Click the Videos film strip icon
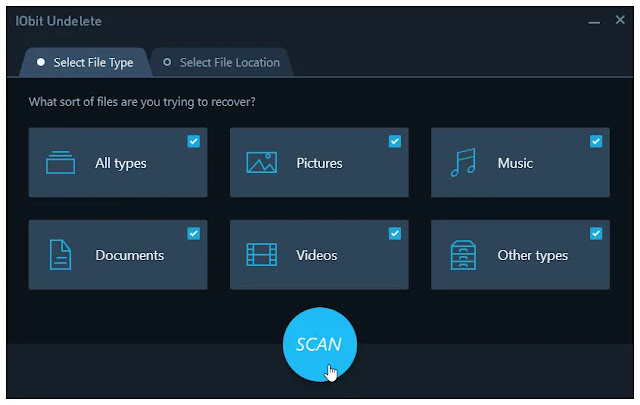The height and width of the screenshot is (405, 640). coord(262,255)
